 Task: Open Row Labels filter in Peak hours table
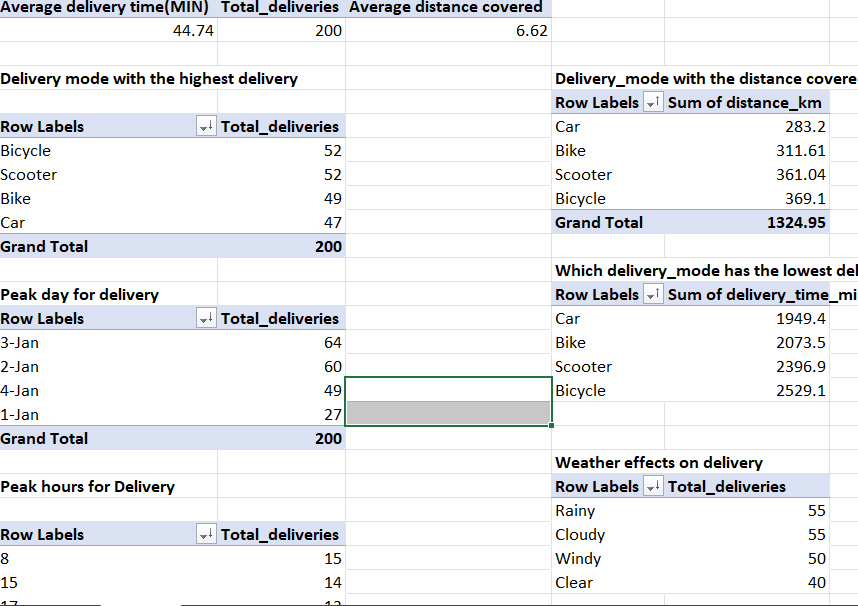pyautogui.click(x=206, y=534)
